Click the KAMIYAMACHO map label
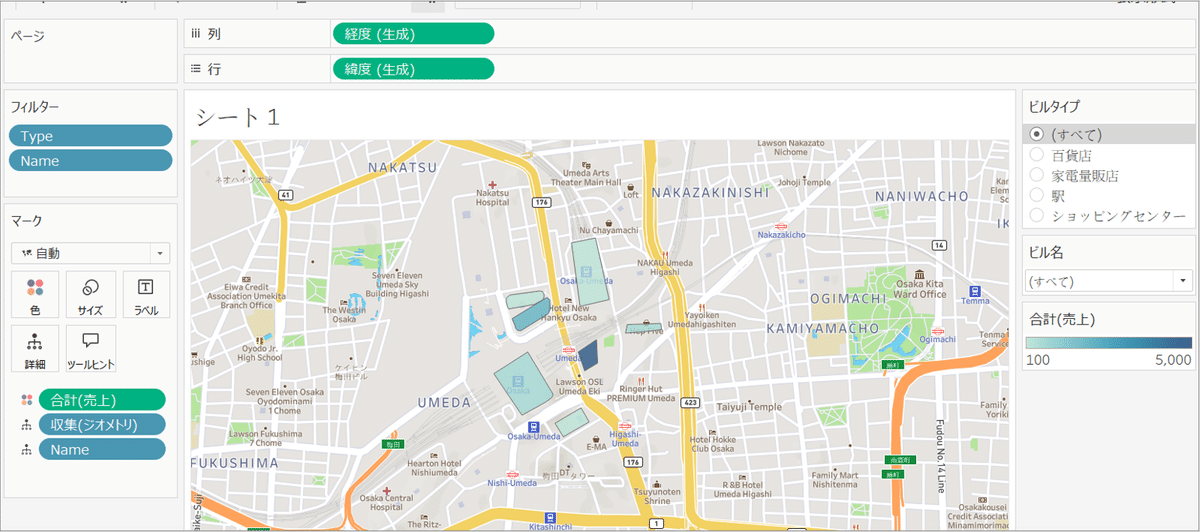 [824, 327]
